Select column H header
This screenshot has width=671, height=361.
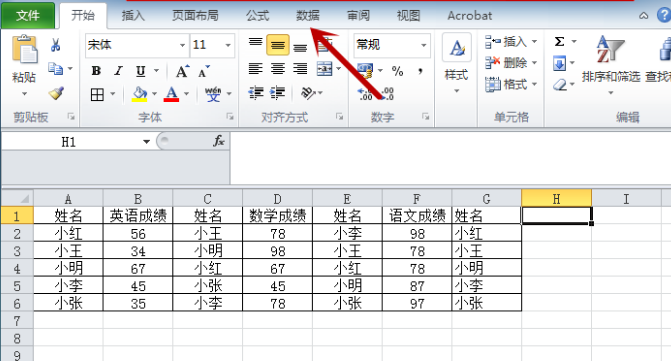556,199
